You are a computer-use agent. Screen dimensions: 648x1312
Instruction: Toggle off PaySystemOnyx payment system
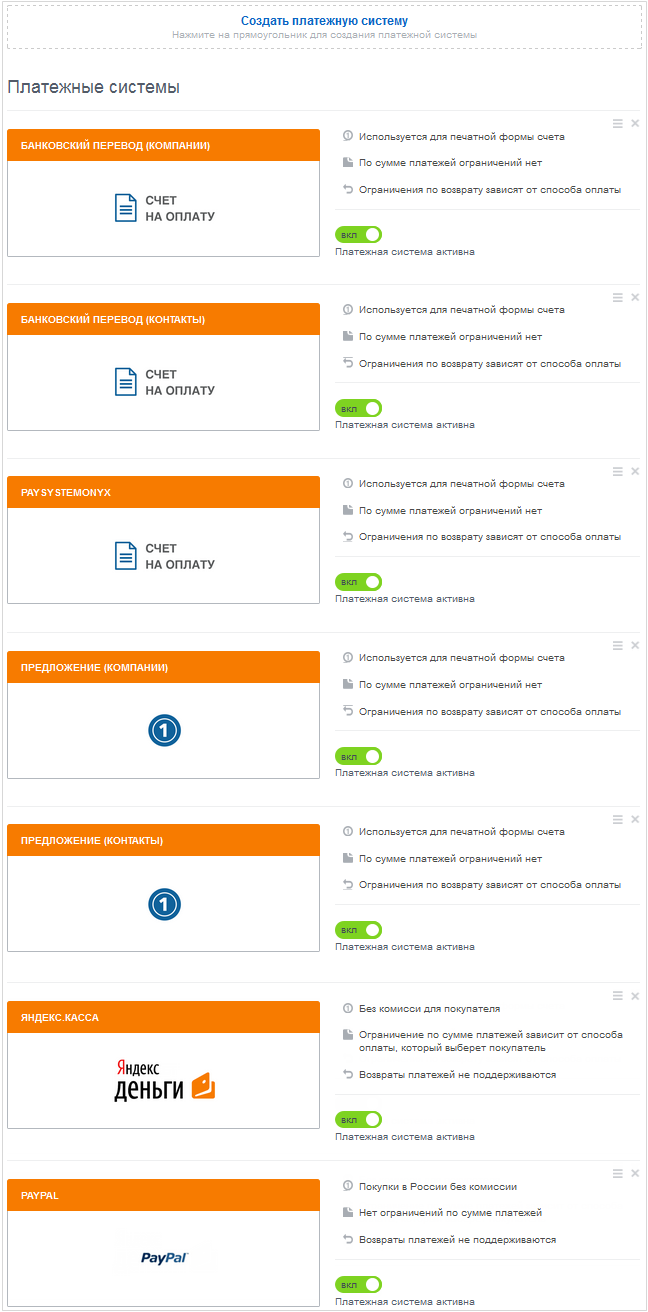tap(359, 582)
